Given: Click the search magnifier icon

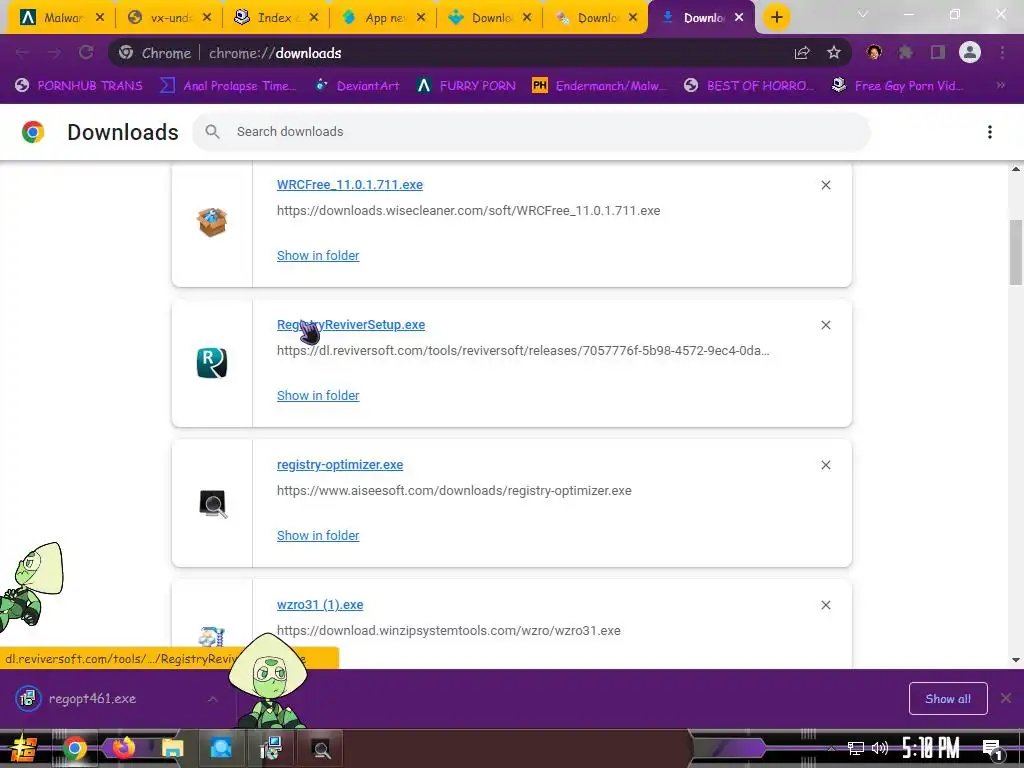Looking at the screenshot, I should point(212,132).
